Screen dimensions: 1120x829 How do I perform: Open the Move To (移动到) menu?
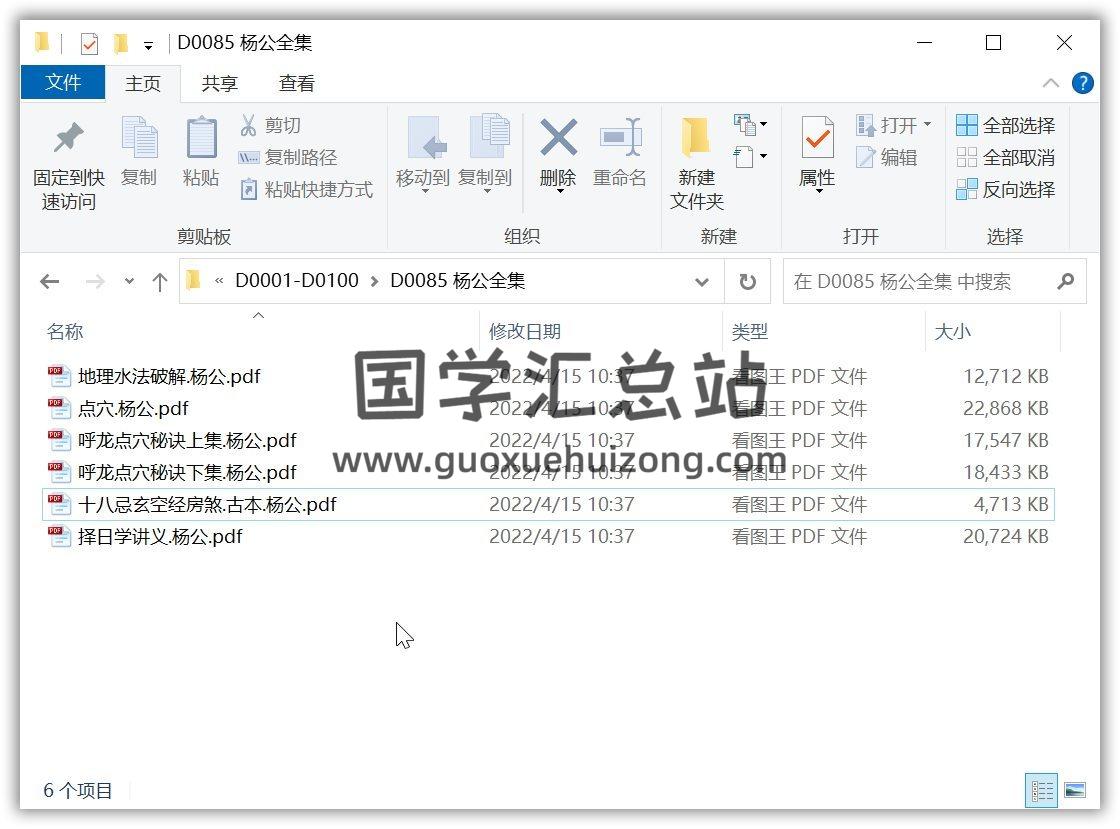423,153
